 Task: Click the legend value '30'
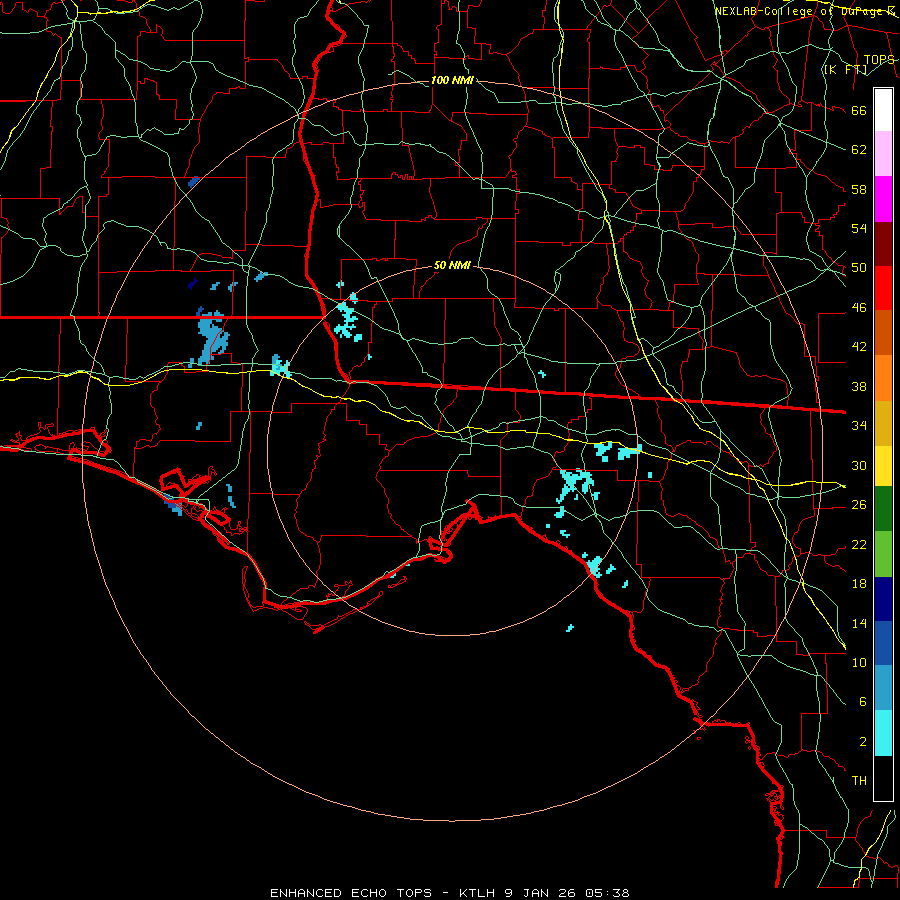859,465
